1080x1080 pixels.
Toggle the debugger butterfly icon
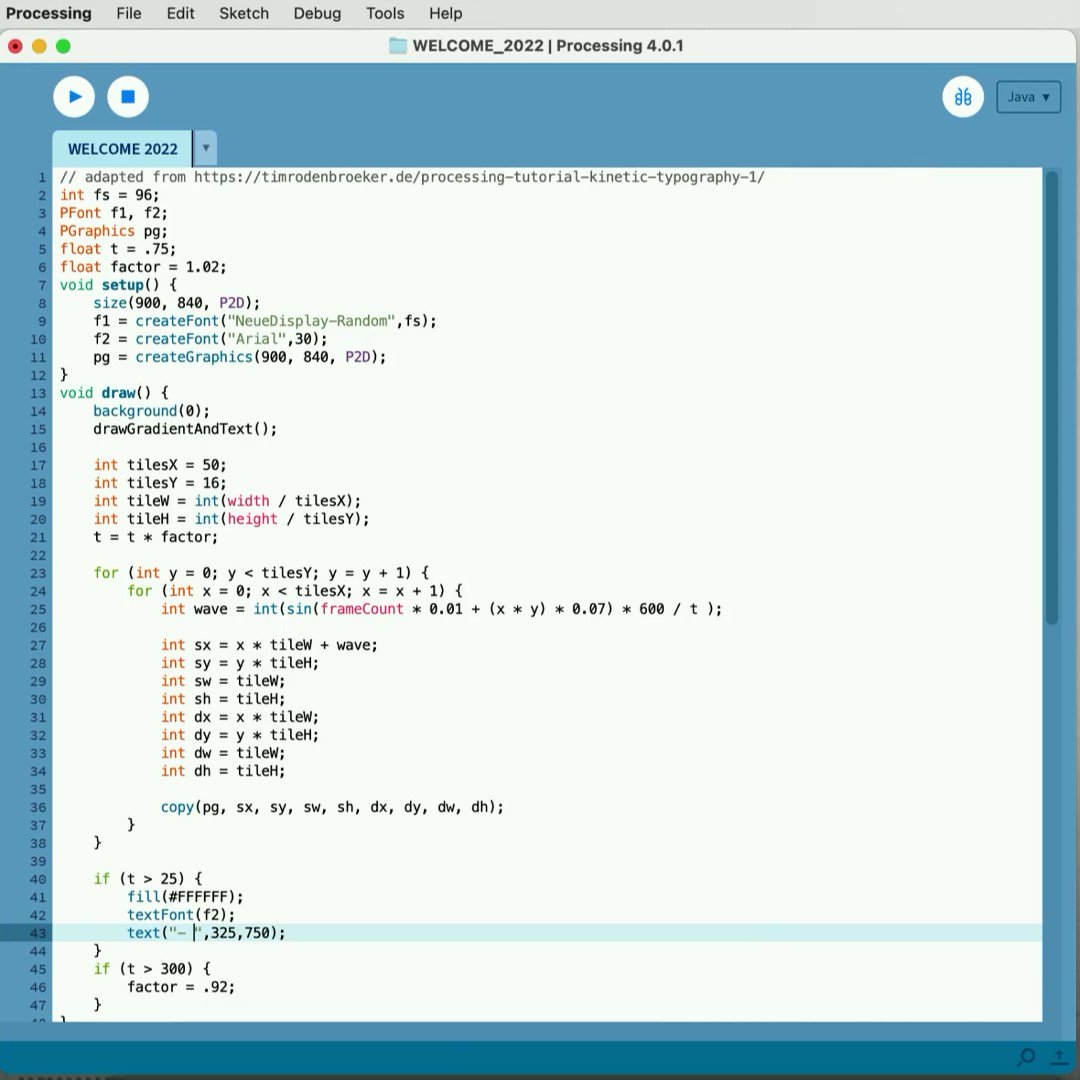click(x=962, y=97)
